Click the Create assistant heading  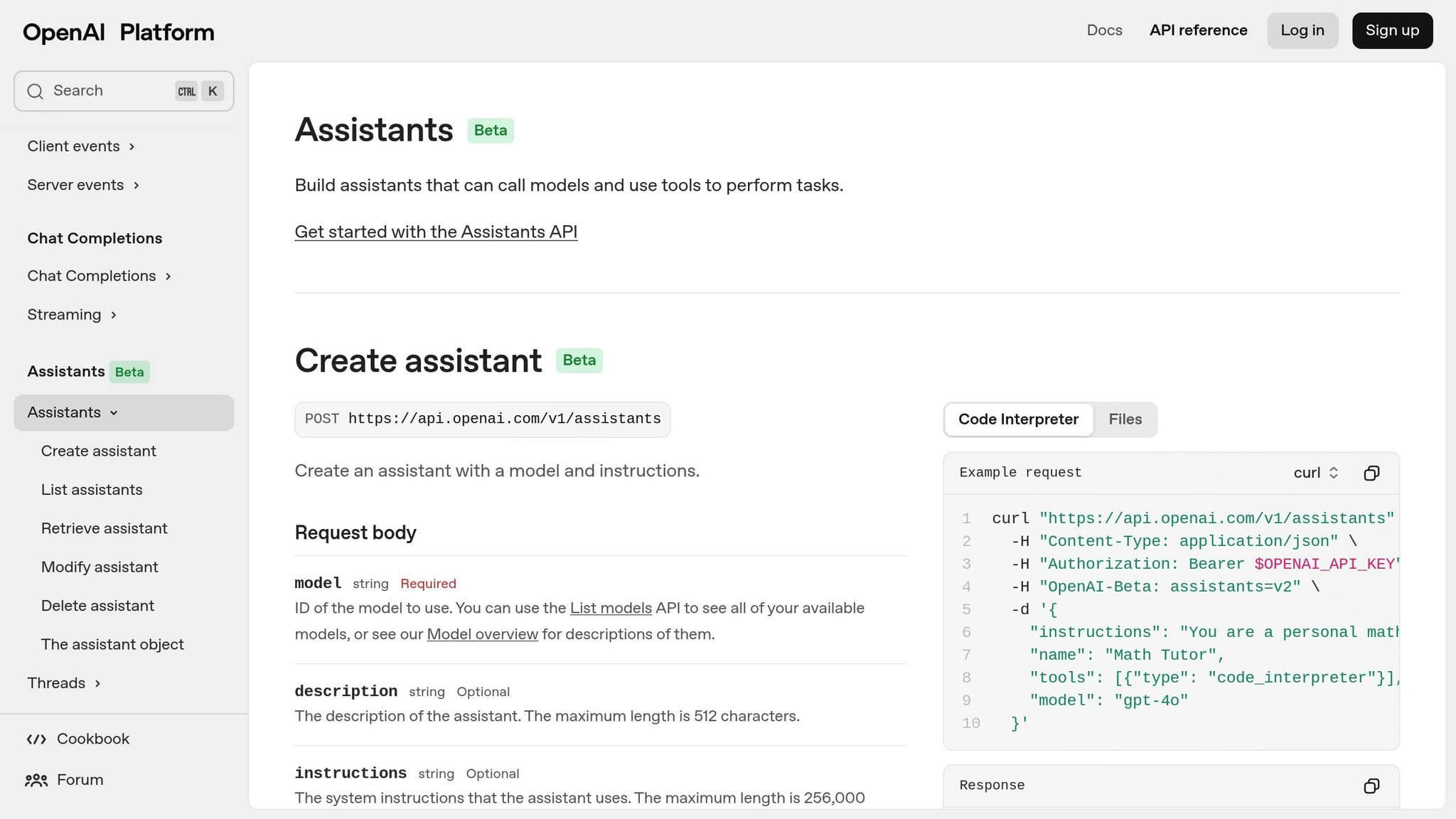[x=418, y=360]
